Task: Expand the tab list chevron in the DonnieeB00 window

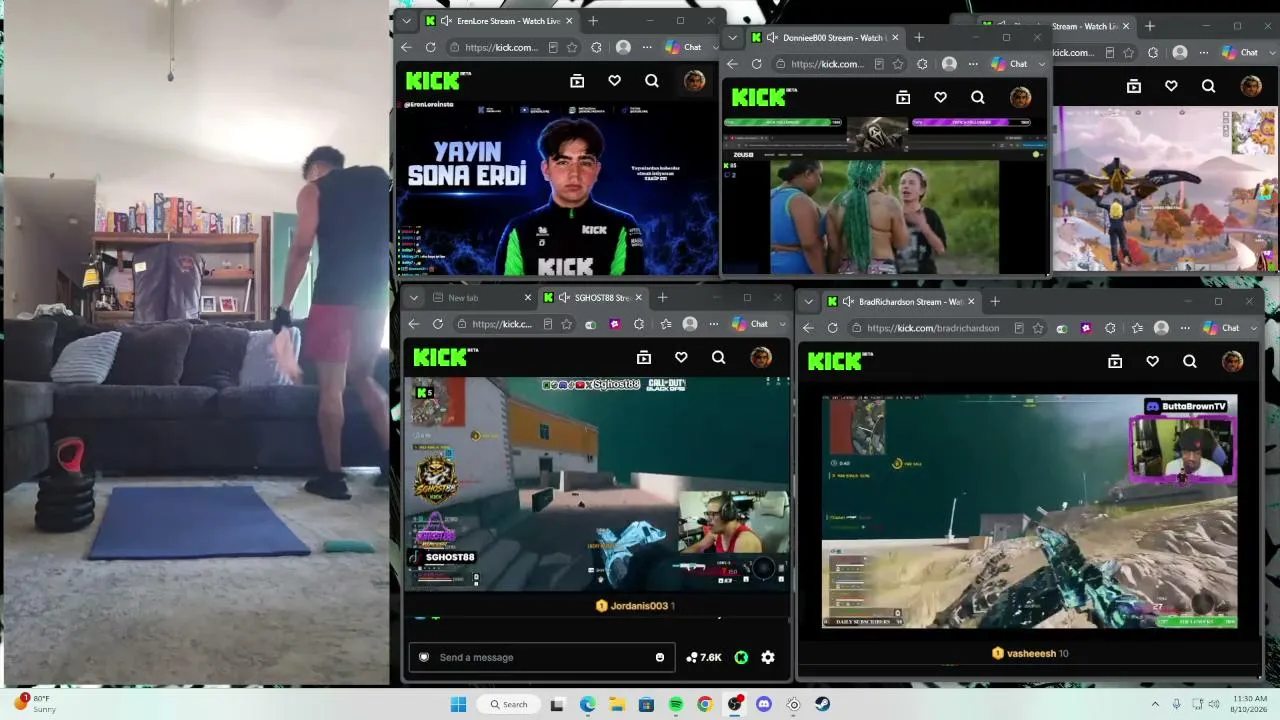Action: coord(732,38)
